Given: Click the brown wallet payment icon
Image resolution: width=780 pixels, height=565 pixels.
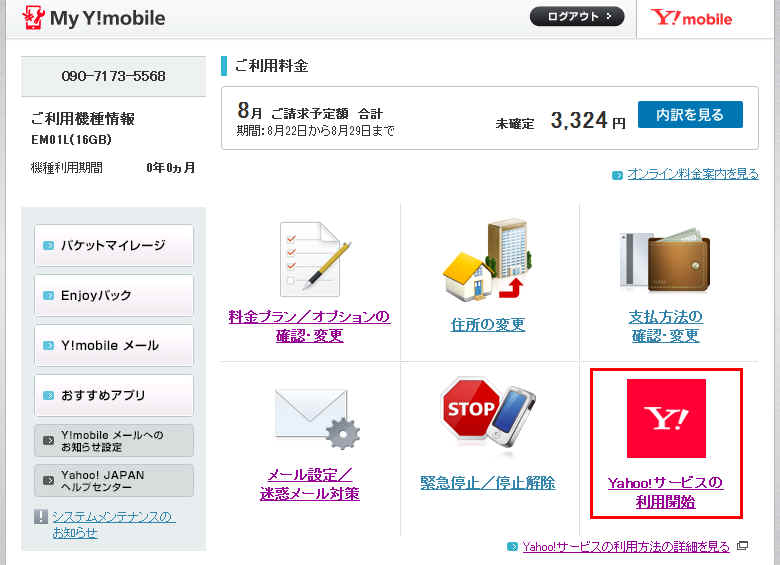Looking at the screenshot, I should click(x=666, y=261).
